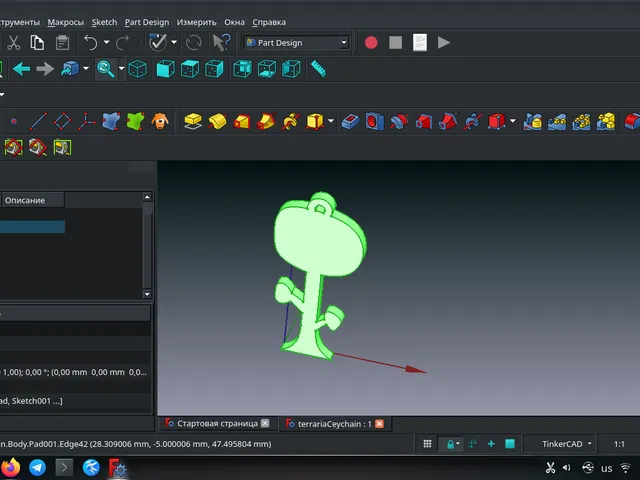
Task: Switch to left view cube
Action: pos(291,69)
